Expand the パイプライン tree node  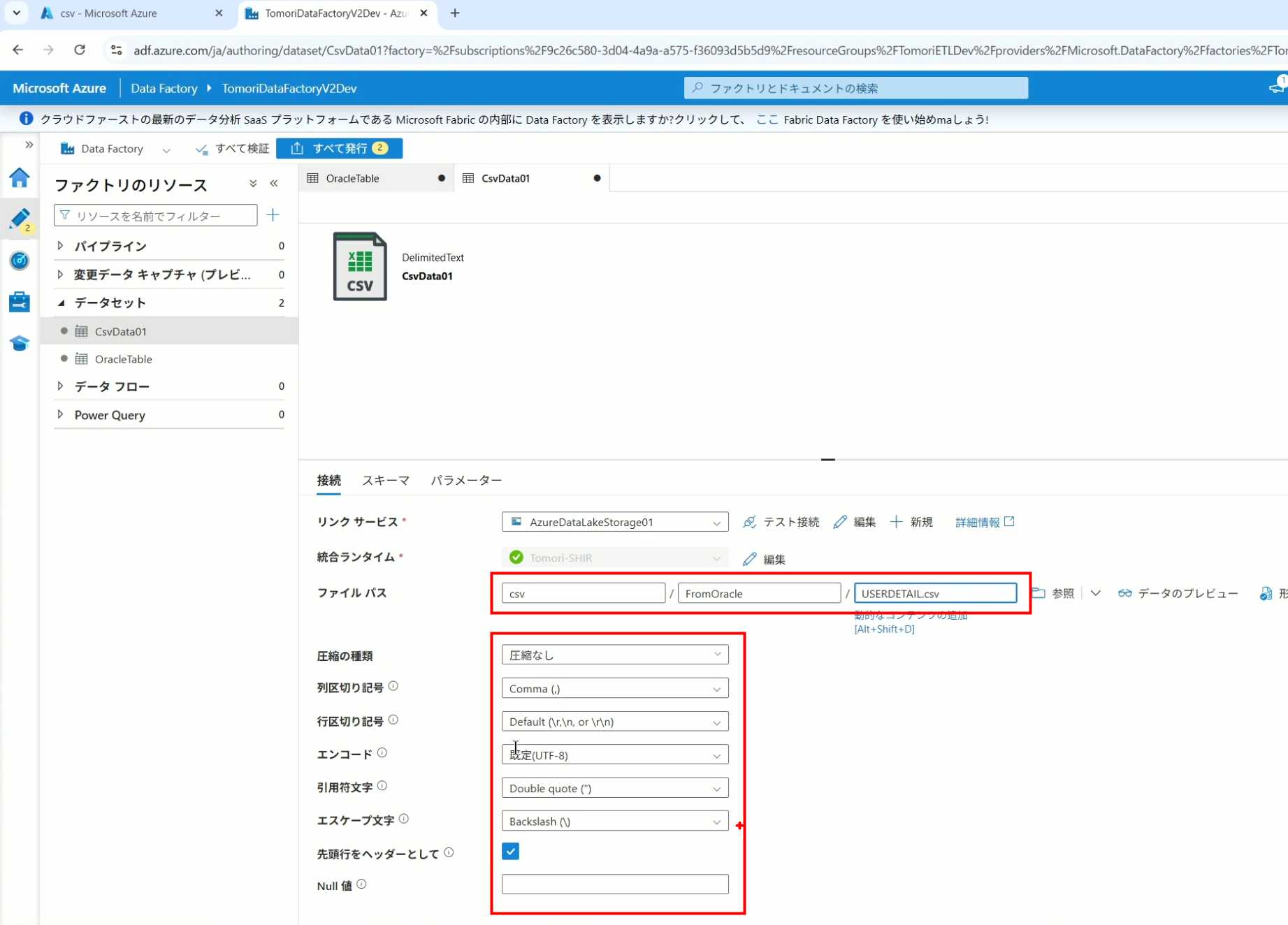(61, 246)
